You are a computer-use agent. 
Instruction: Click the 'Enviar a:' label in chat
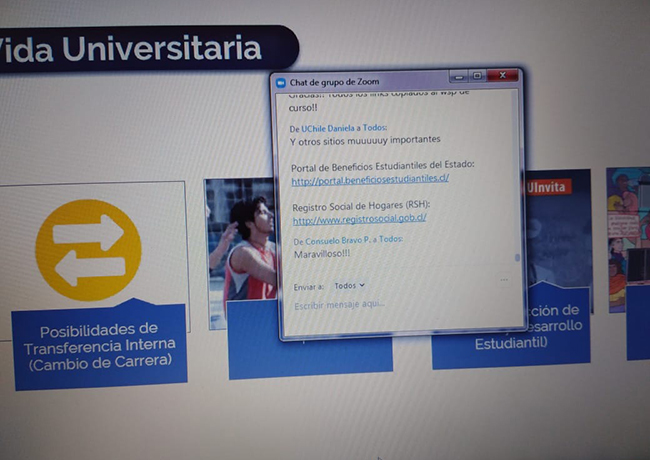coord(308,287)
